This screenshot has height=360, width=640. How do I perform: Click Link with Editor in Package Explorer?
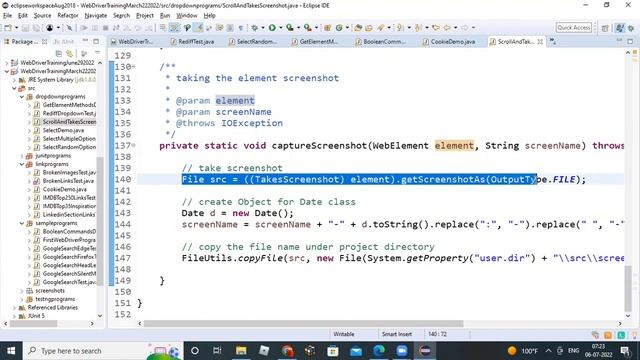click(70, 53)
